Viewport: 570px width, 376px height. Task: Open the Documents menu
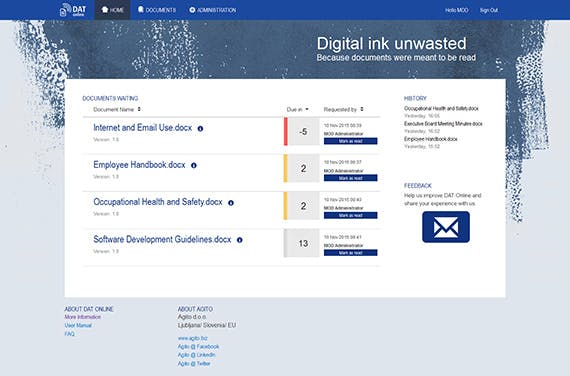[157, 10]
